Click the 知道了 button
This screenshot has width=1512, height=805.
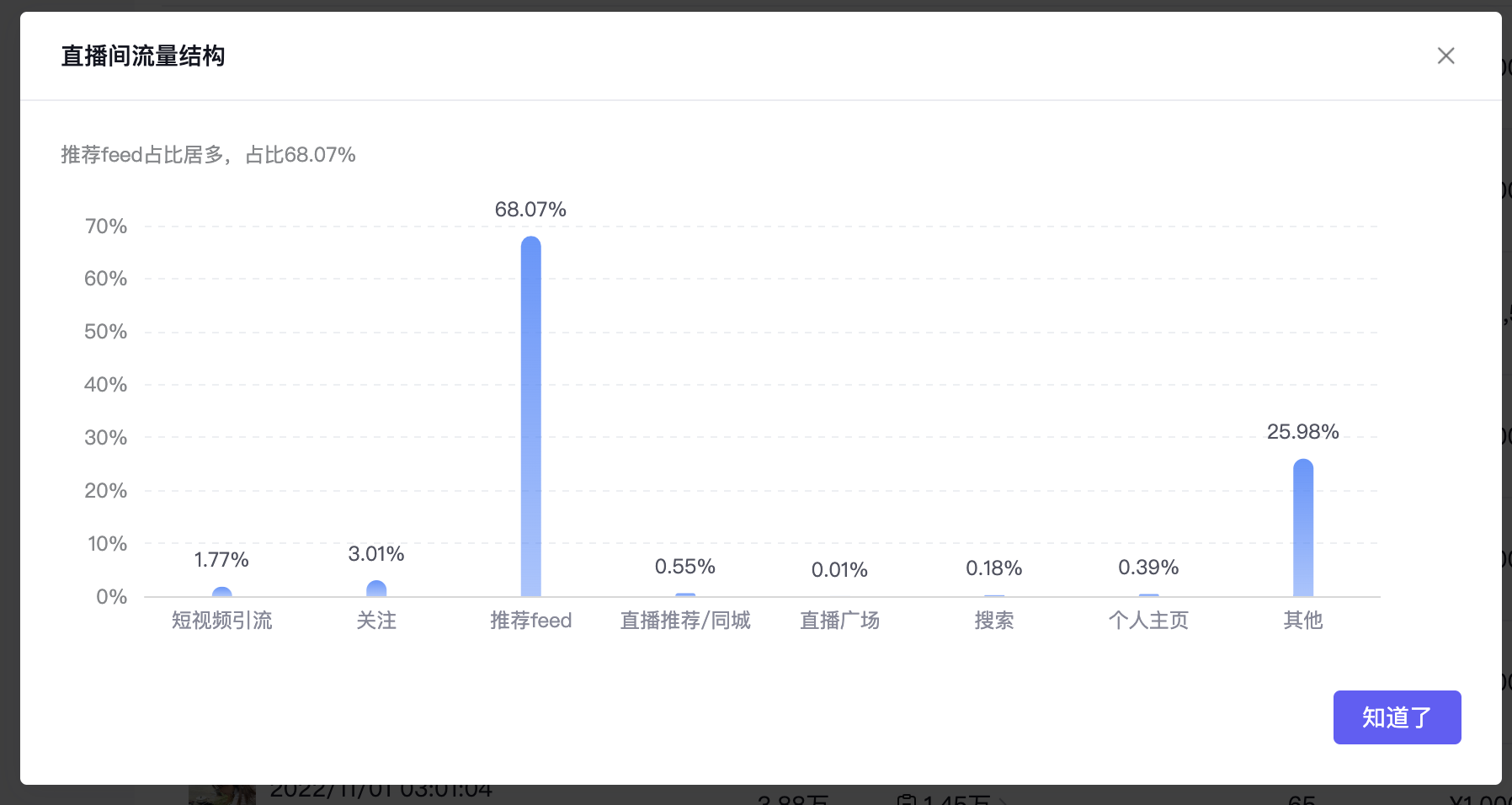(x=1397, y=717)
